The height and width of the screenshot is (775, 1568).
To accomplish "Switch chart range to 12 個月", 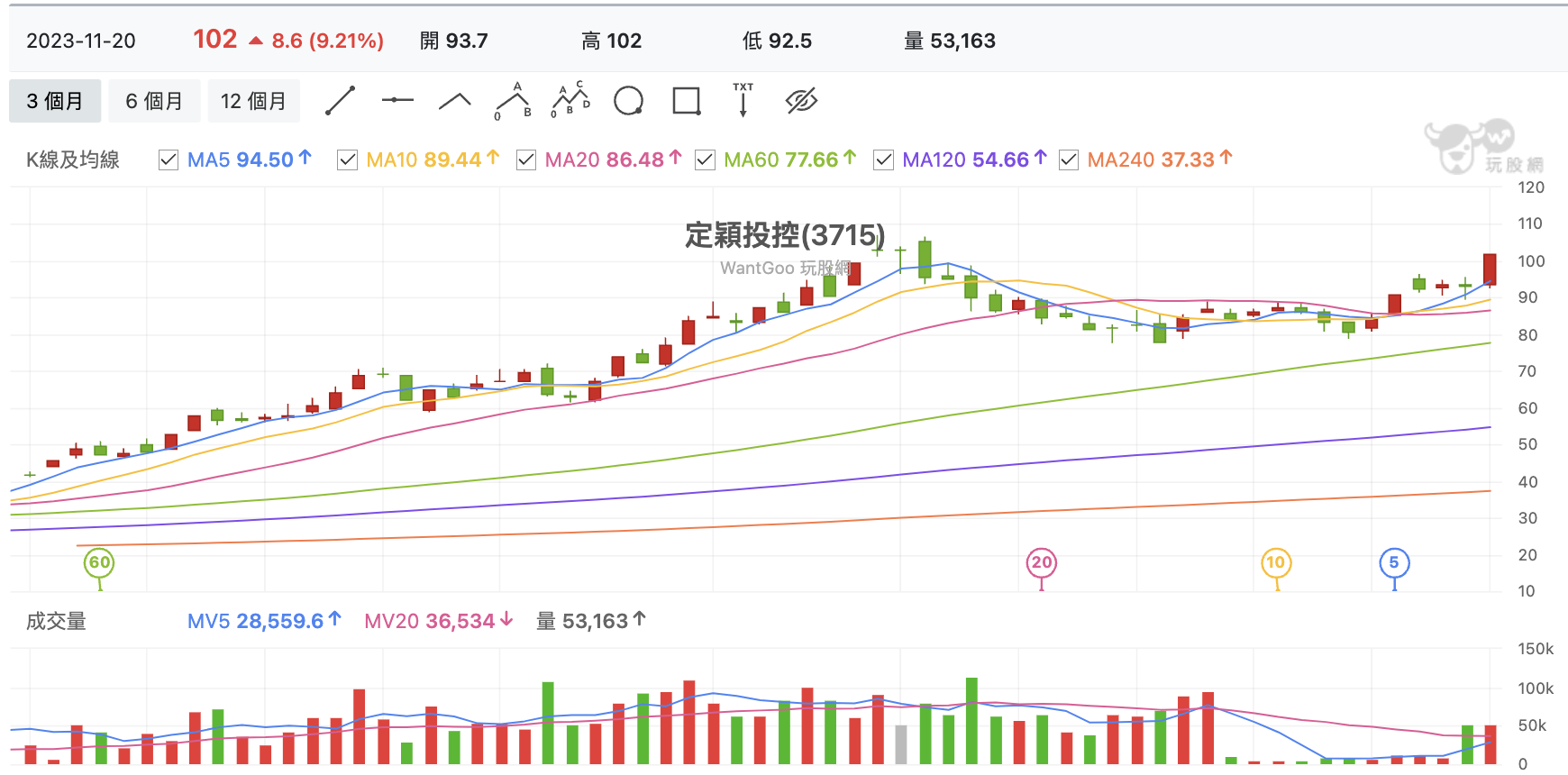I will pos(253,101).
